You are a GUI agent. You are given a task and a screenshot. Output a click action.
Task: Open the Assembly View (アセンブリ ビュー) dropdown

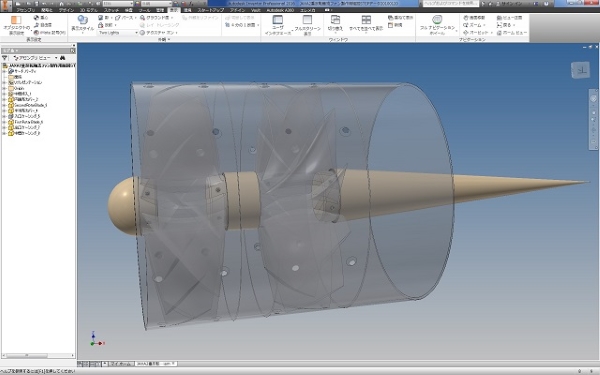coord(35,58)
